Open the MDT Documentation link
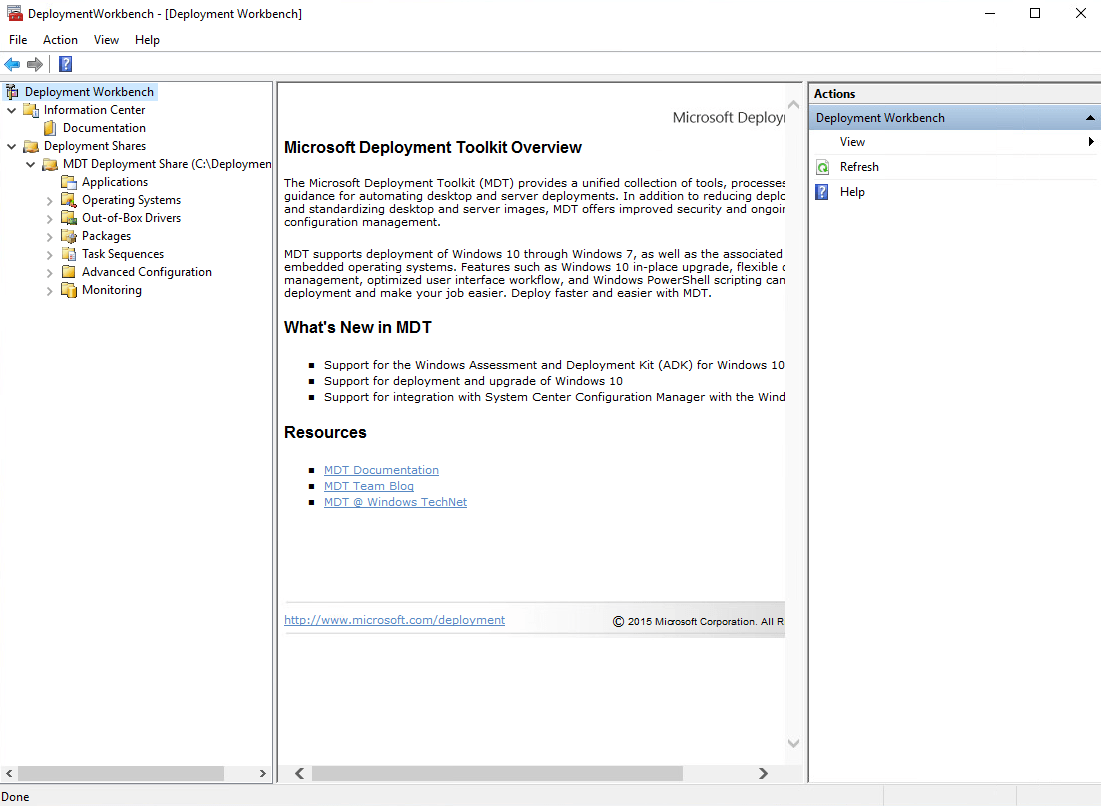 pos(381,470)
